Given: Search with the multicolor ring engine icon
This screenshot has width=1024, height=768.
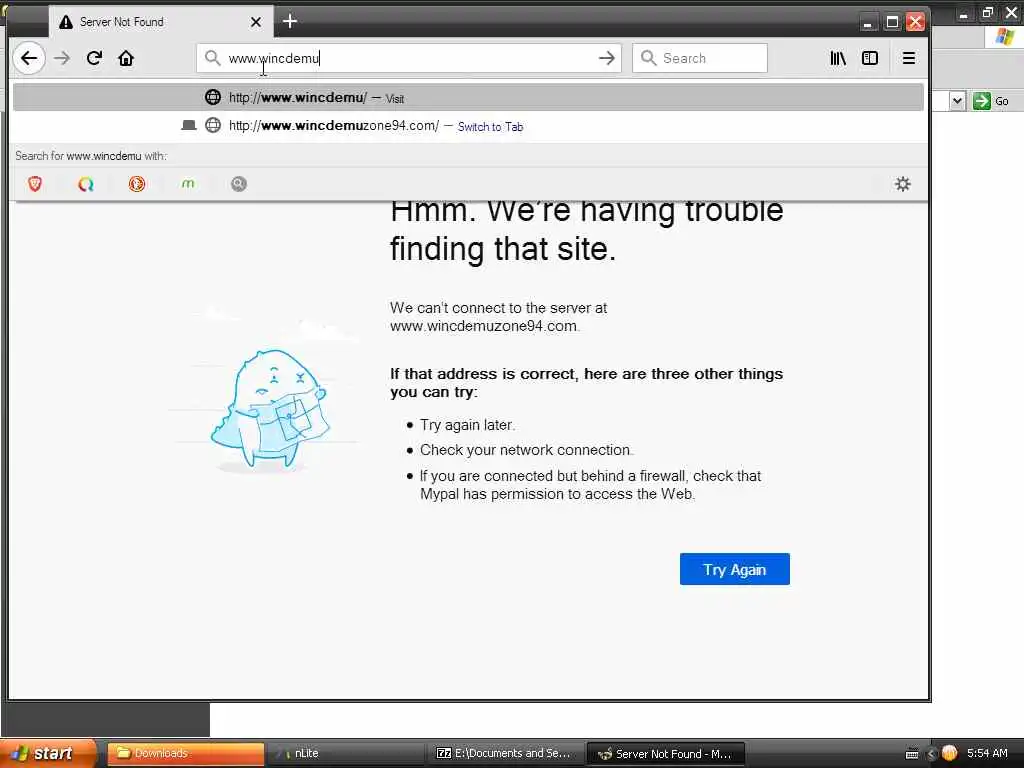Looking at the screenshot, I should point(86,184).
